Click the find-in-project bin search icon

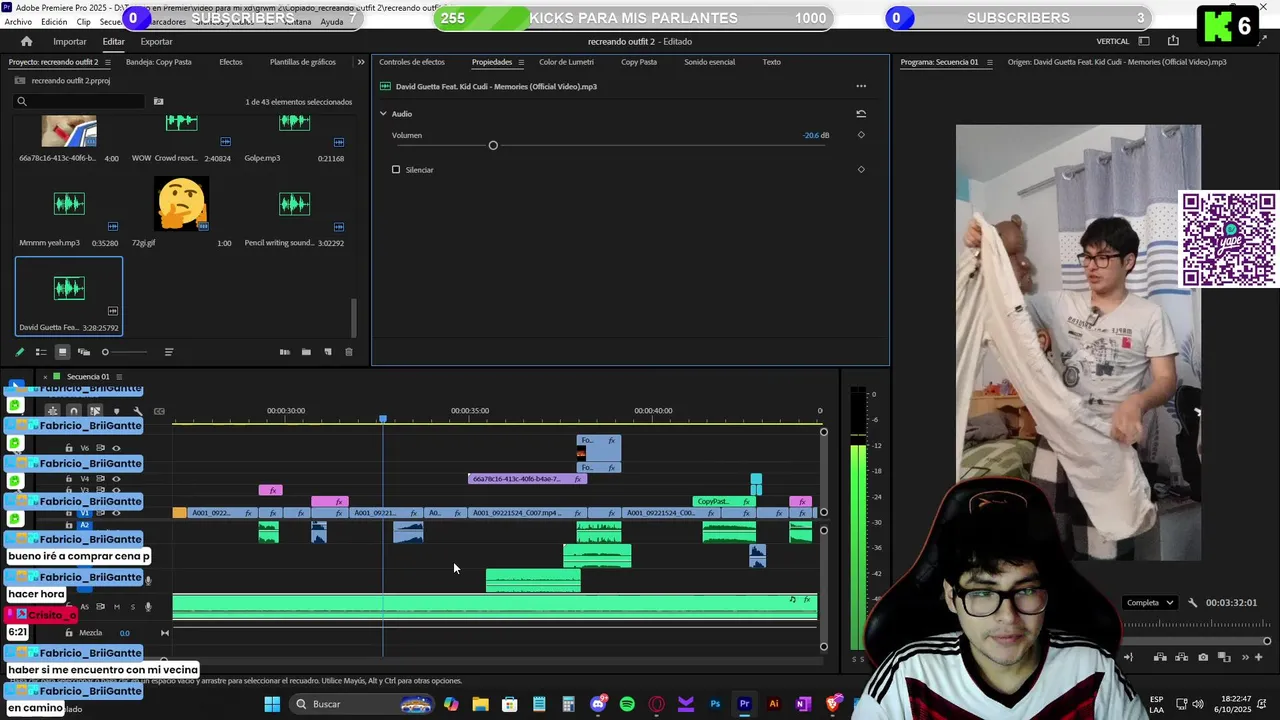coord(158,101)
